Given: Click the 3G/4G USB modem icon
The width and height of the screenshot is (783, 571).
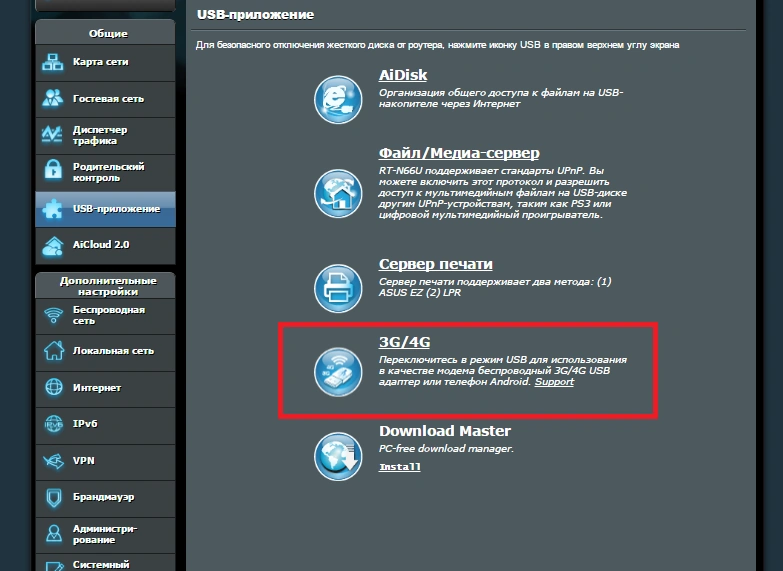Looking at the screenshot, I should 338,372.
